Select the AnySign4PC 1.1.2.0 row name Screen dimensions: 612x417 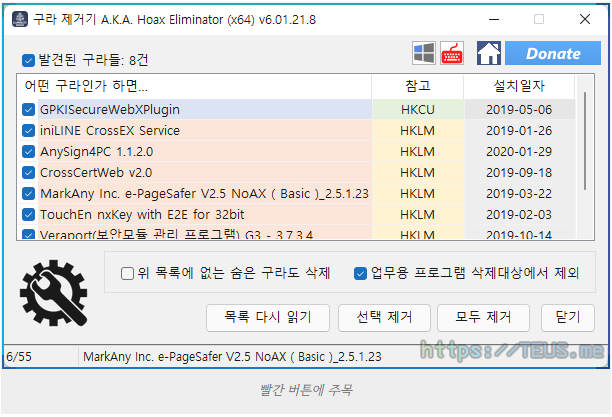[96, 151]
